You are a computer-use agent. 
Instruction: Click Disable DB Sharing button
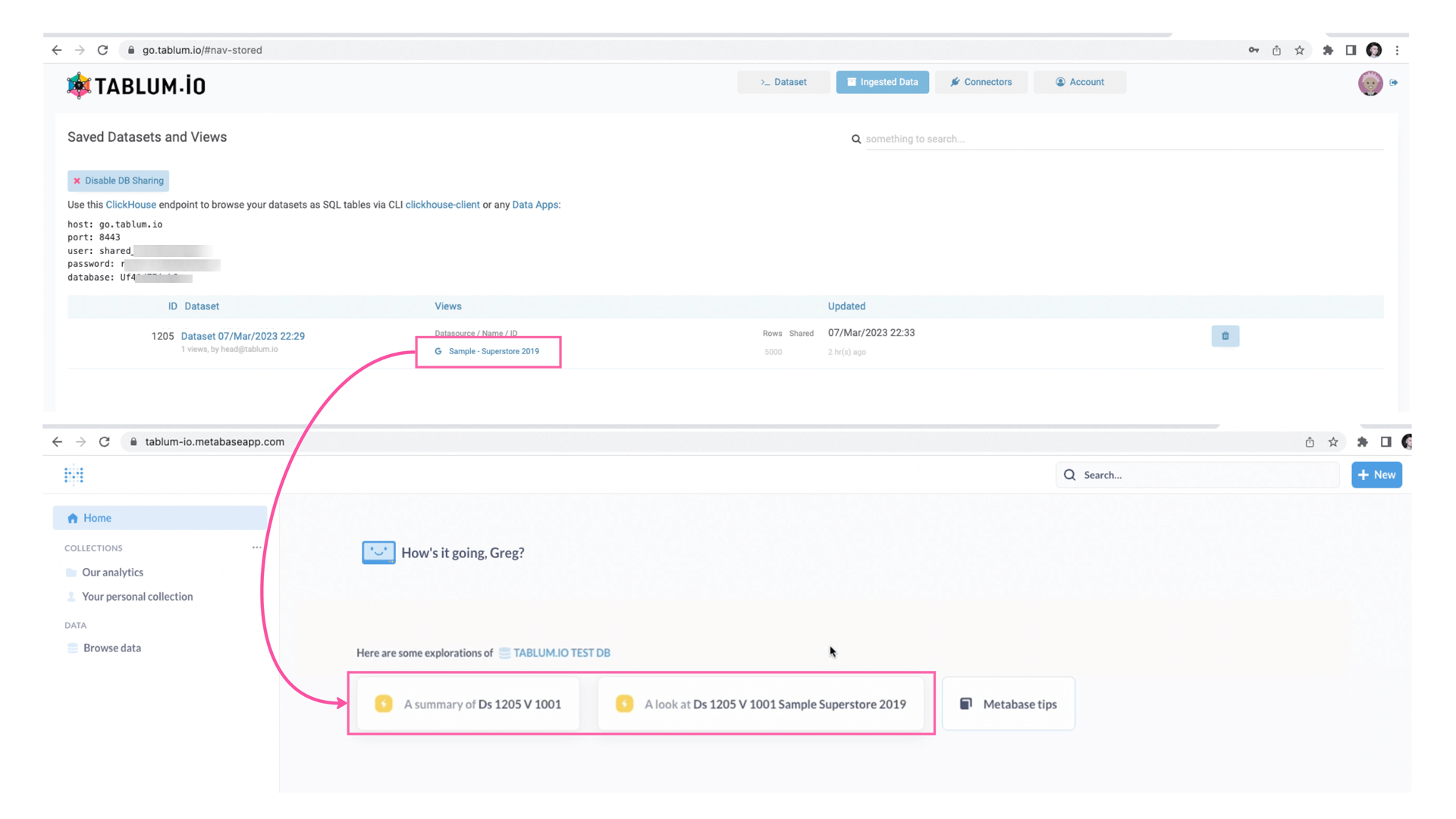click(118, 180)
